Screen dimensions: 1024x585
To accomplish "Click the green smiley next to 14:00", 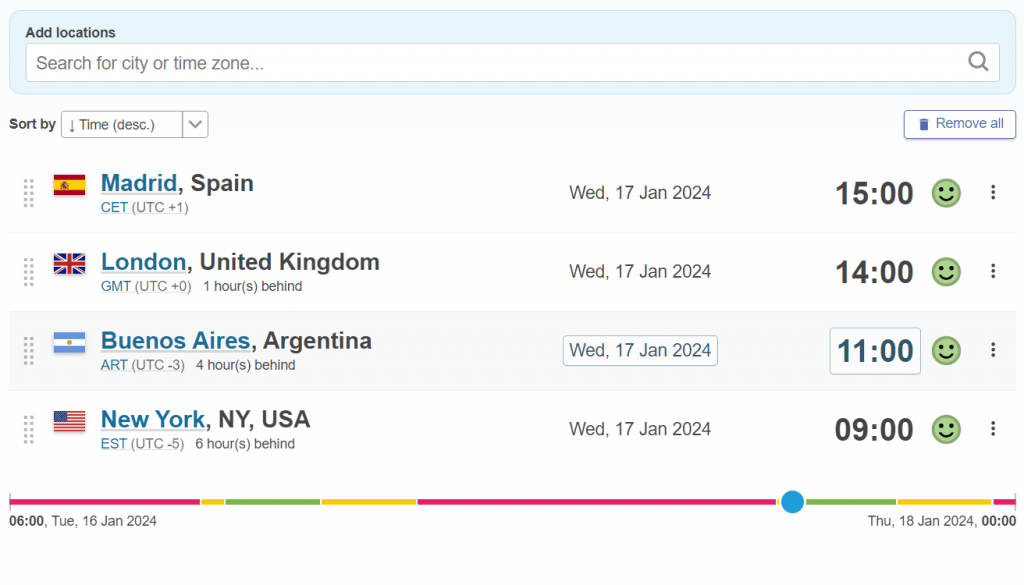I will (946, 272).
